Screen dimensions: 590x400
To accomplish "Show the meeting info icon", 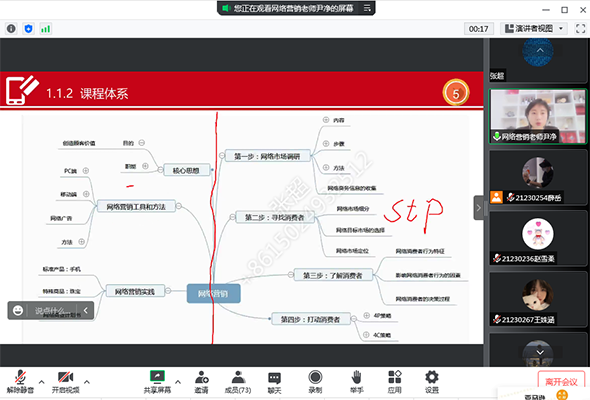I will pyautogui.click(x=11, y=29).
